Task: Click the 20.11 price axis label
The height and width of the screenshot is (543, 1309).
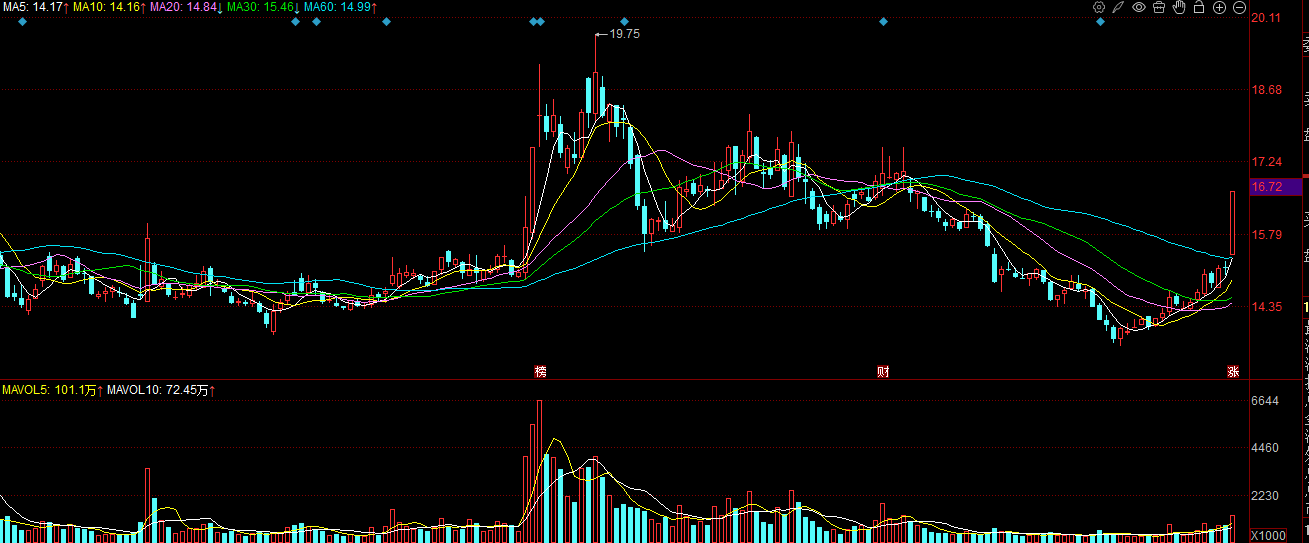Action: (x=1267, y=17)
